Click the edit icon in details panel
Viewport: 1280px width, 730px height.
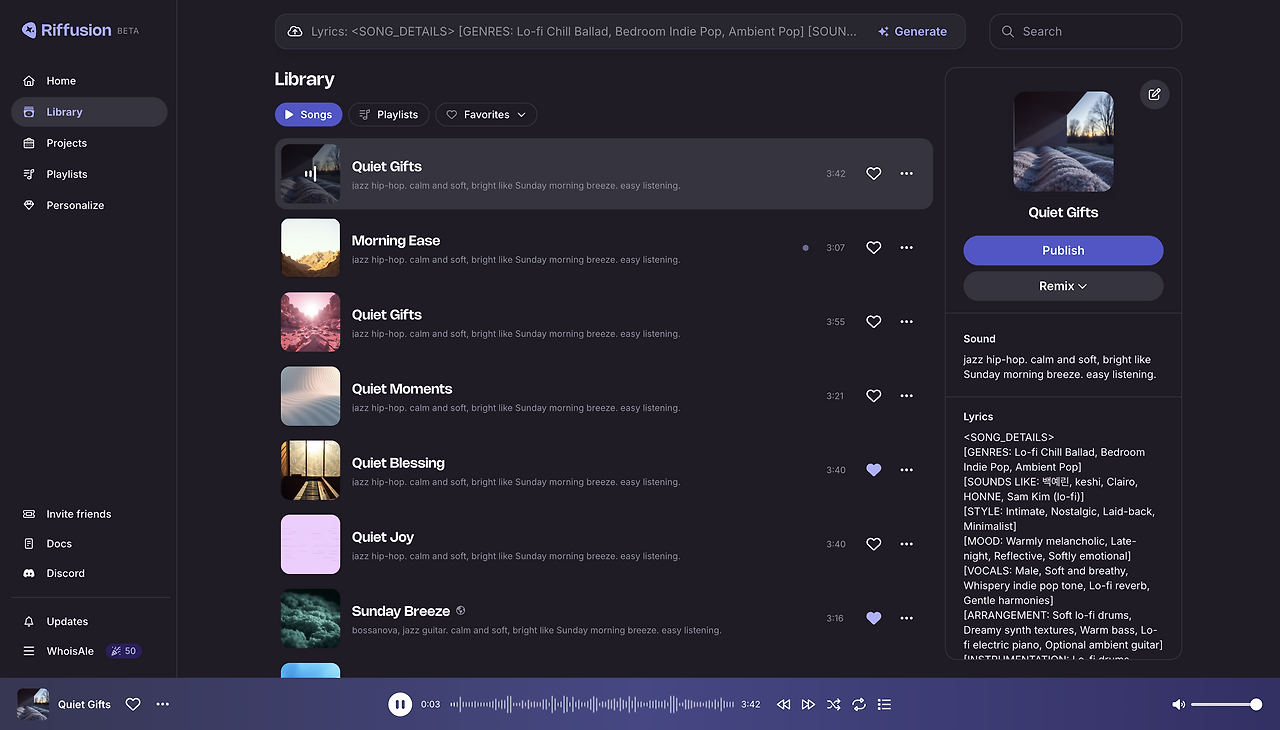click(x=1155, y=94)
